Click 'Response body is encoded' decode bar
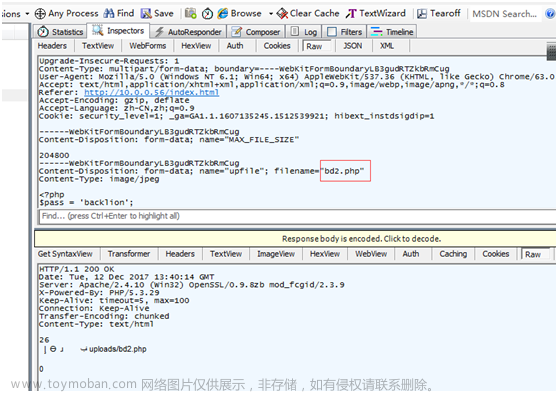Viewport: 558px width, 393px height. click(x=295, y=239)
